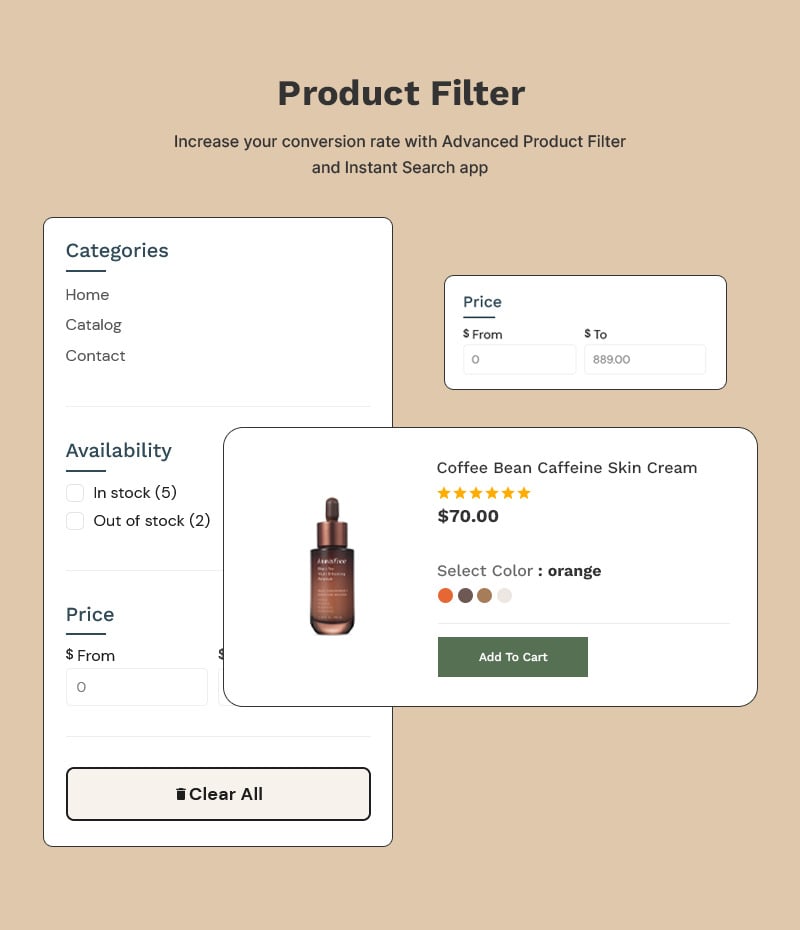Open the Contact page link
This screenshot has height=930, width=800.
(x=95, y=356)
